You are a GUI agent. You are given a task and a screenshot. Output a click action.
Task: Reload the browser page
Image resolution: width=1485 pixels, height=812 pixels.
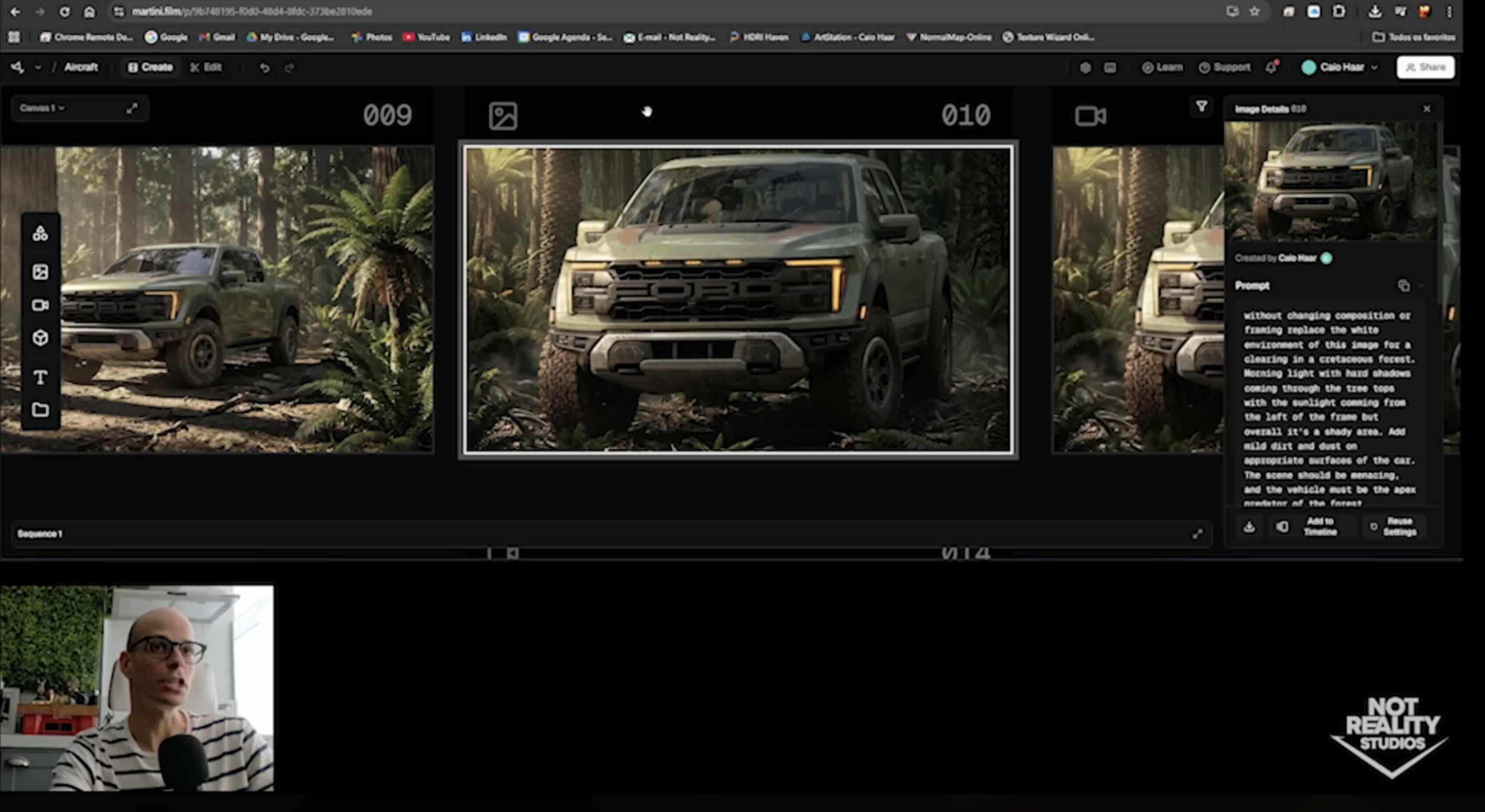click(64, 11)
